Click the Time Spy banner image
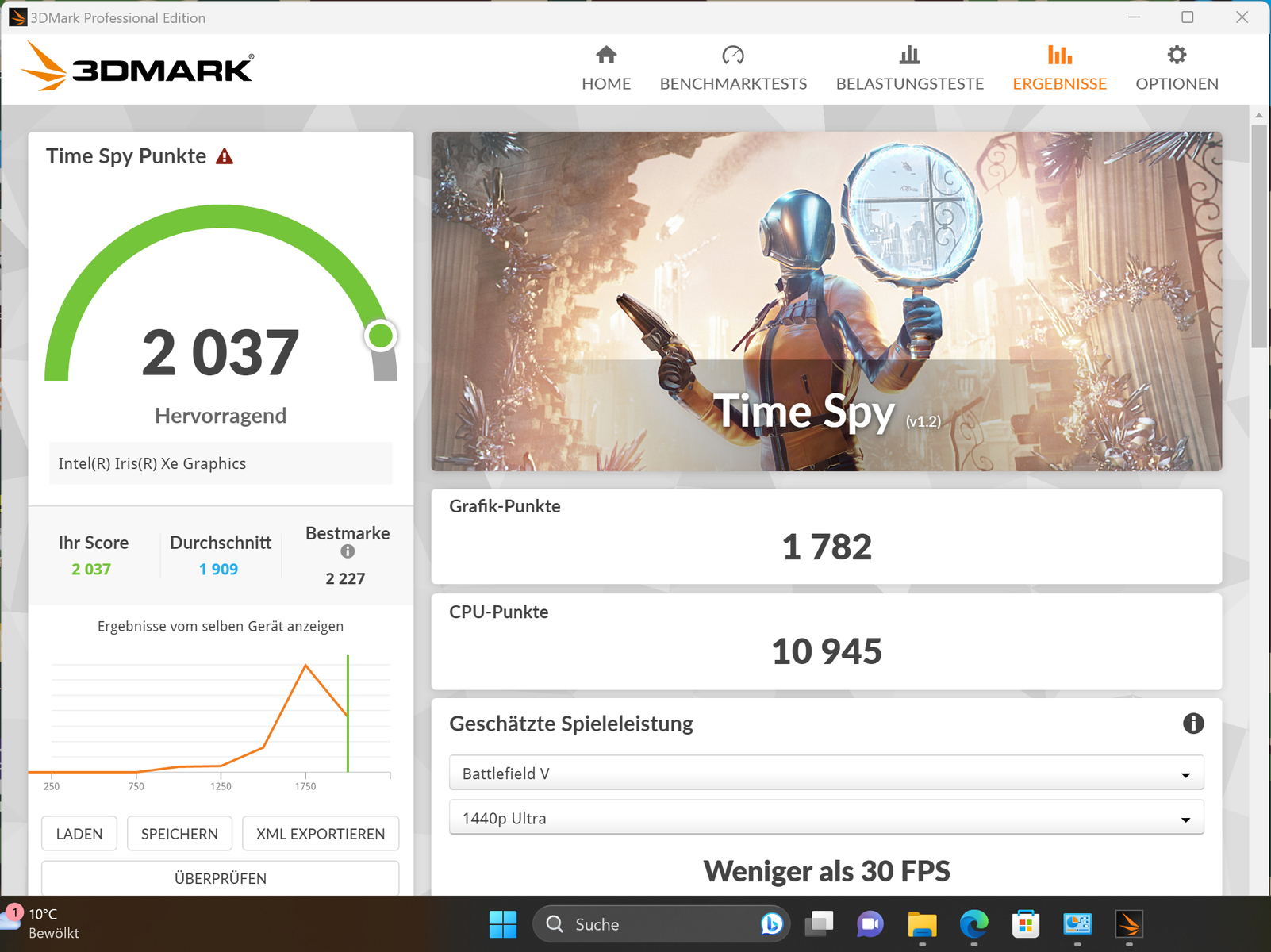Screen dimensions: 1271x952 [826, 301]
